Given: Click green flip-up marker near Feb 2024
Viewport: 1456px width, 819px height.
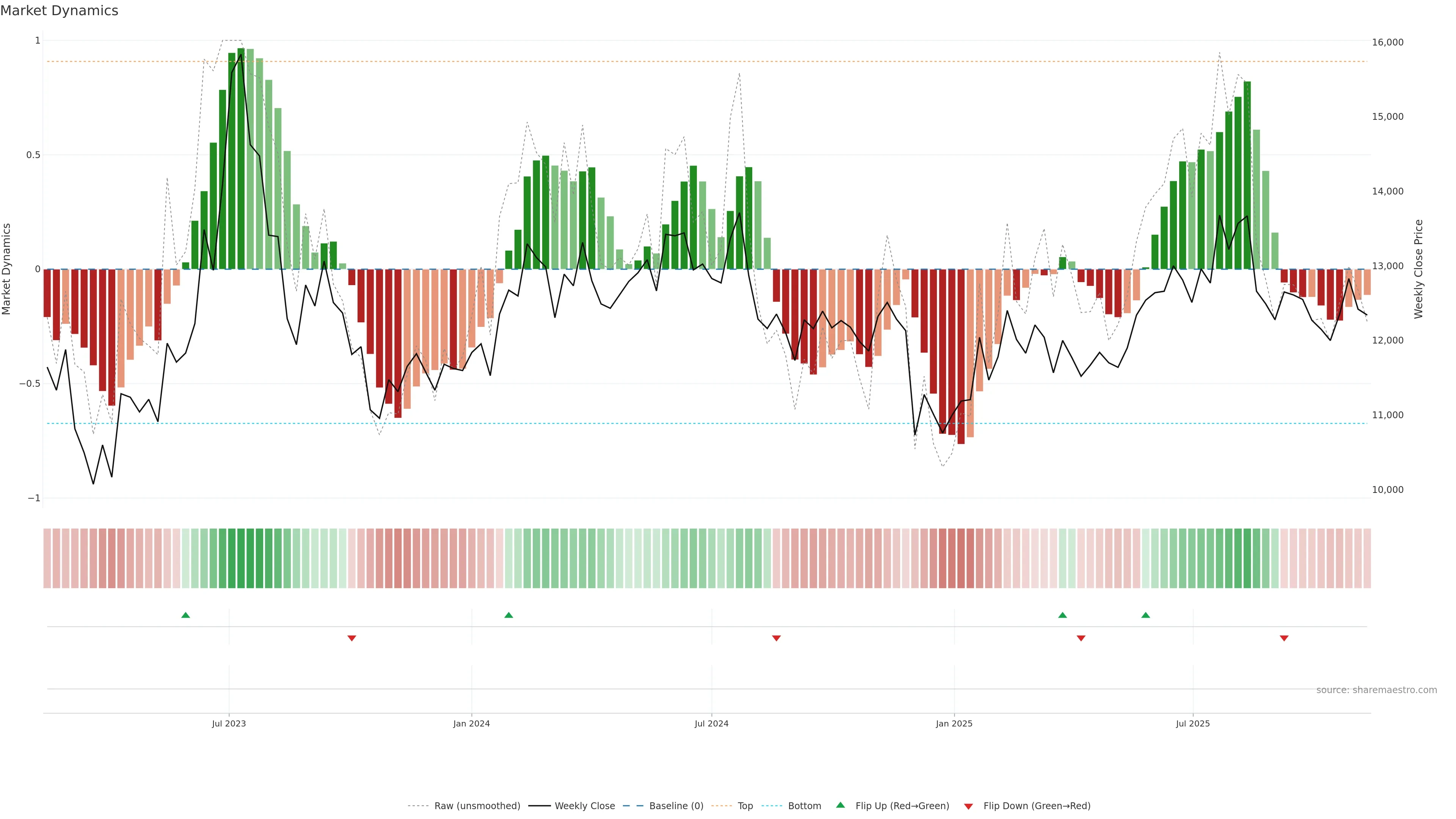Looking at the screenshot, I should (509, 615).
